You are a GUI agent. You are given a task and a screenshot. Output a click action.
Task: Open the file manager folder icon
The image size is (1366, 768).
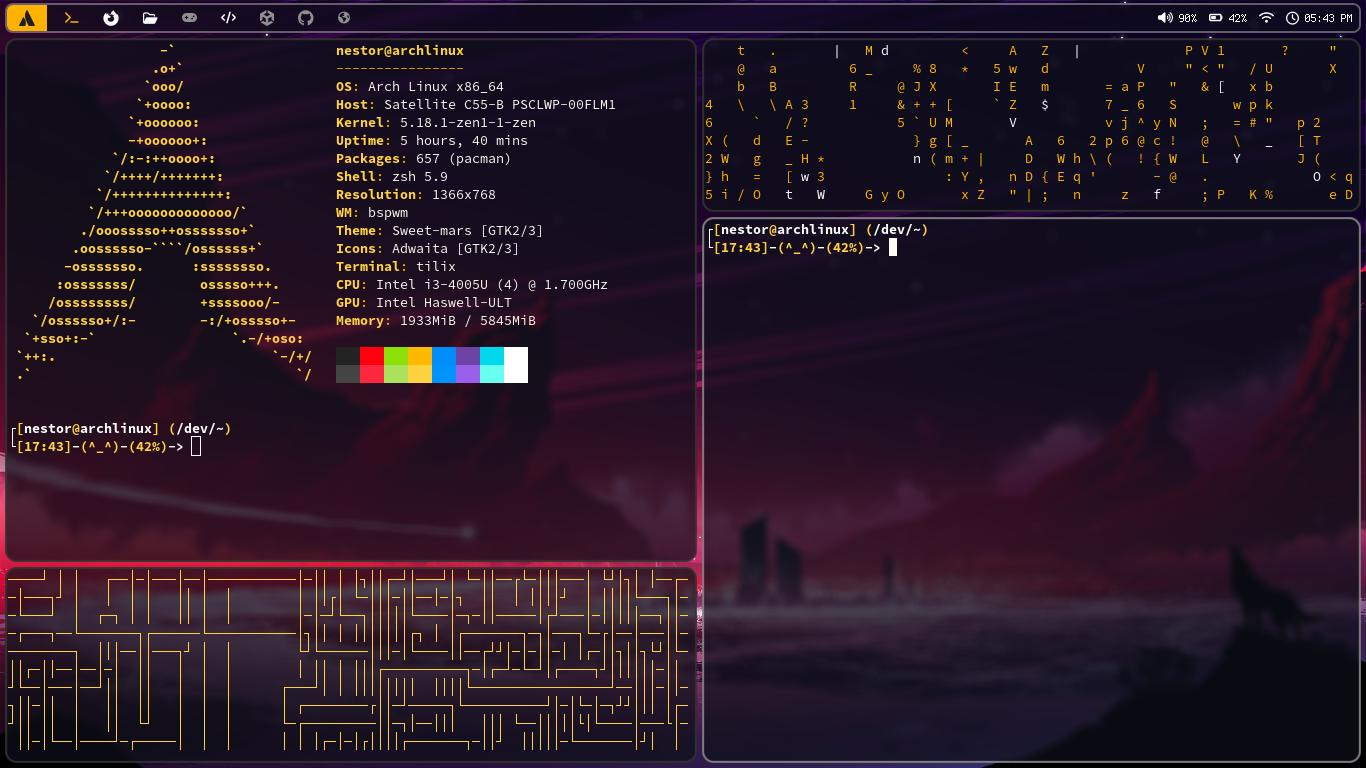point(150,17)
